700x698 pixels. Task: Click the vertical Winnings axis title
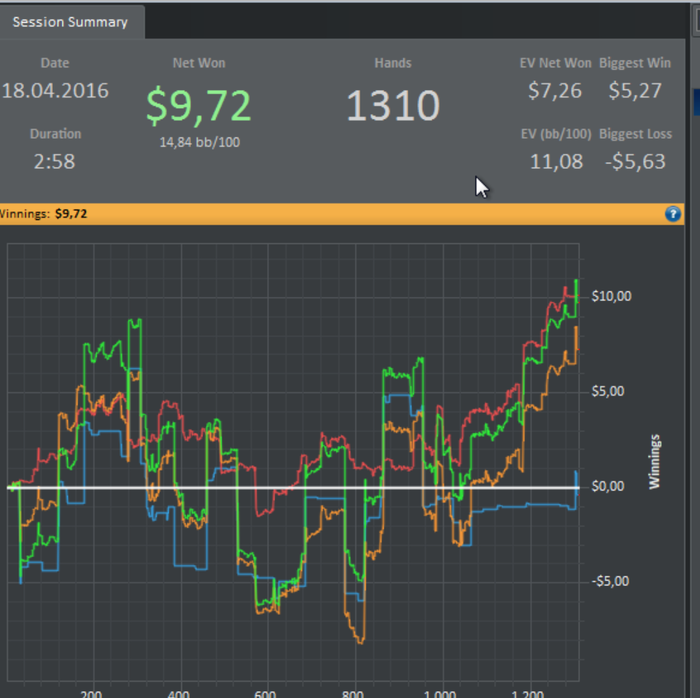tap(654, 461)
